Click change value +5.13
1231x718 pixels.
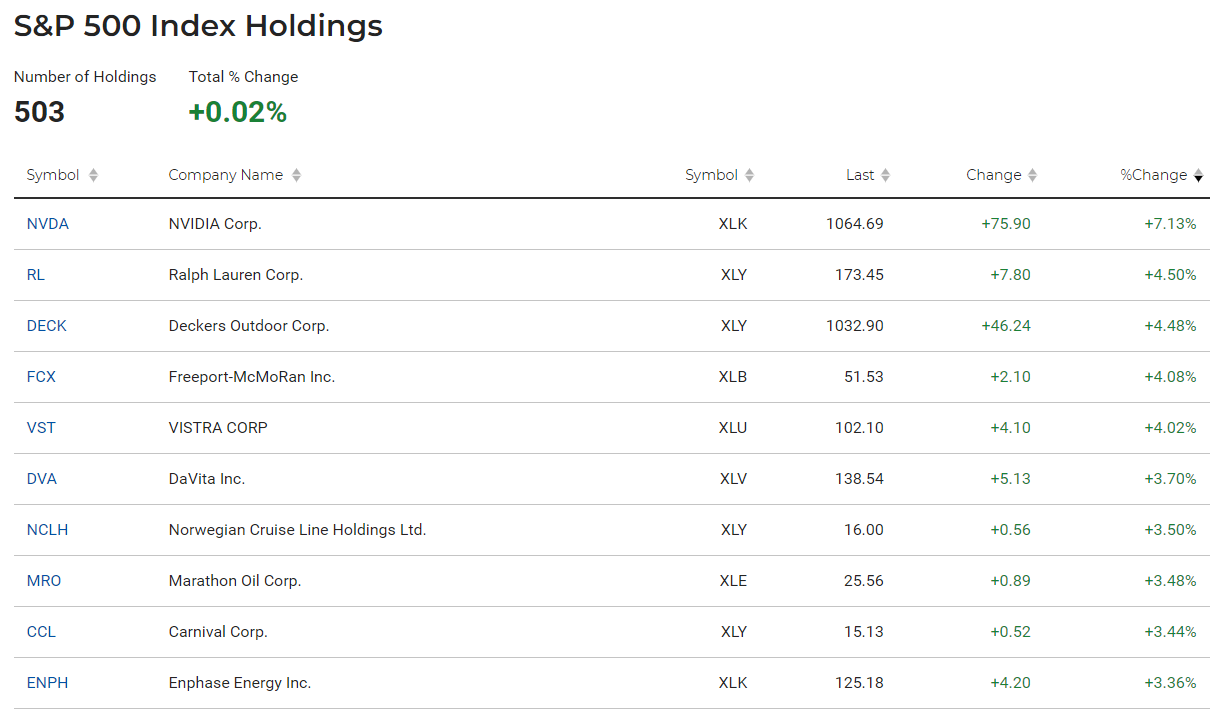click(x=1010, y=479)
